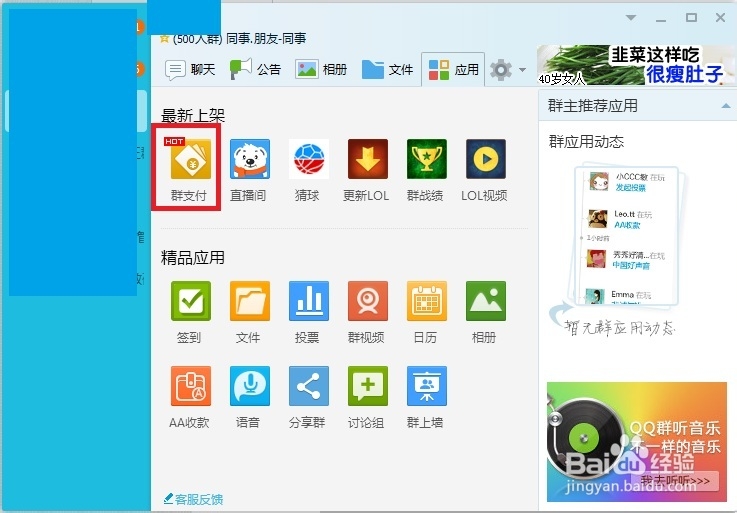Click the 中国好声音 link in feed
This screenshot has height=513, width=737.
pyautogui.click(x=631, y=266)
